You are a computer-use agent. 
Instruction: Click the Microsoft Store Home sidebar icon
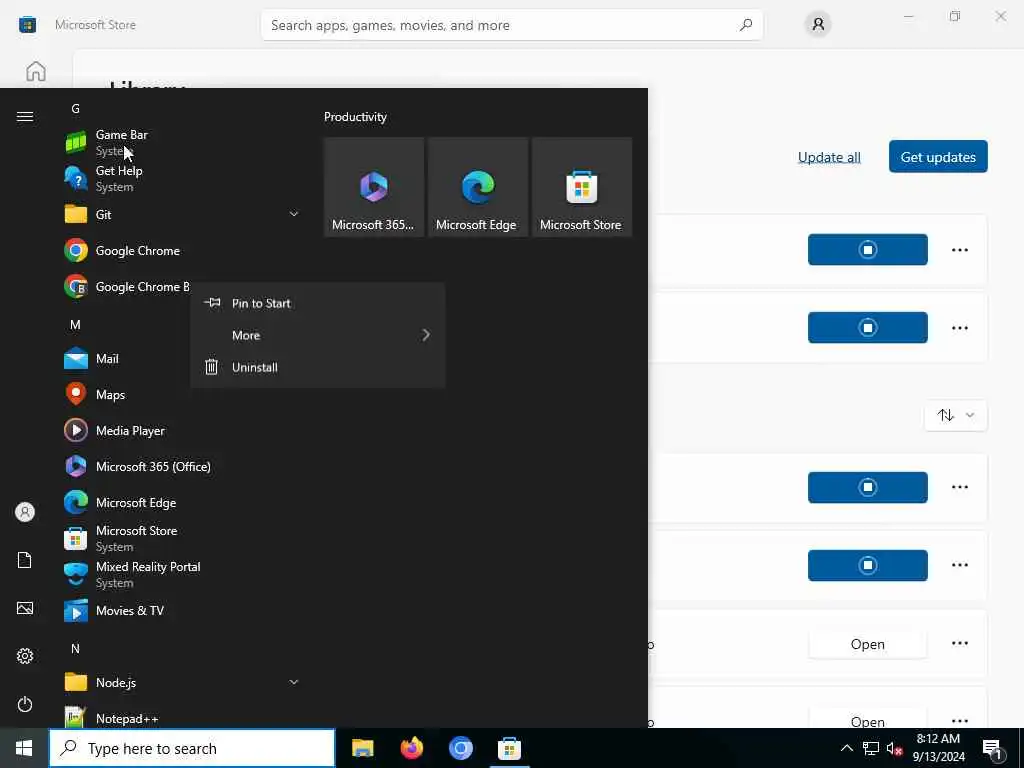coord(36,71)
